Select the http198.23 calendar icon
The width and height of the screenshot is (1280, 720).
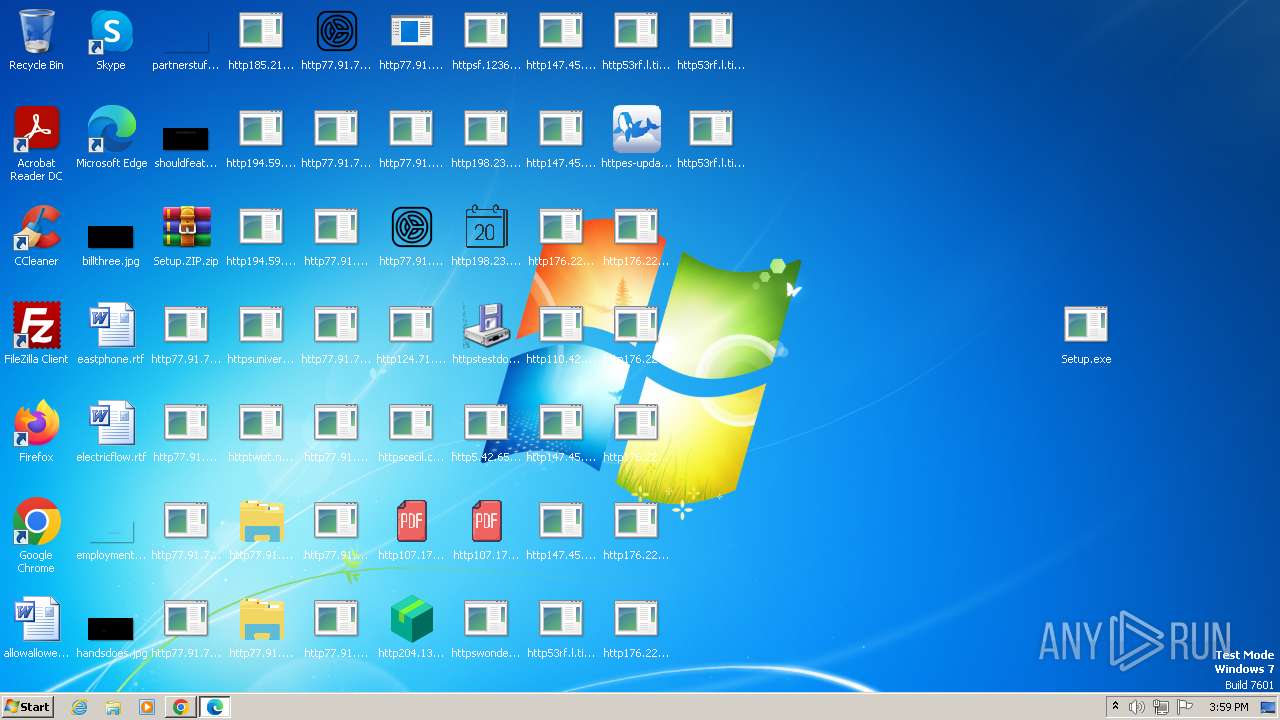[x=486, y=237]
